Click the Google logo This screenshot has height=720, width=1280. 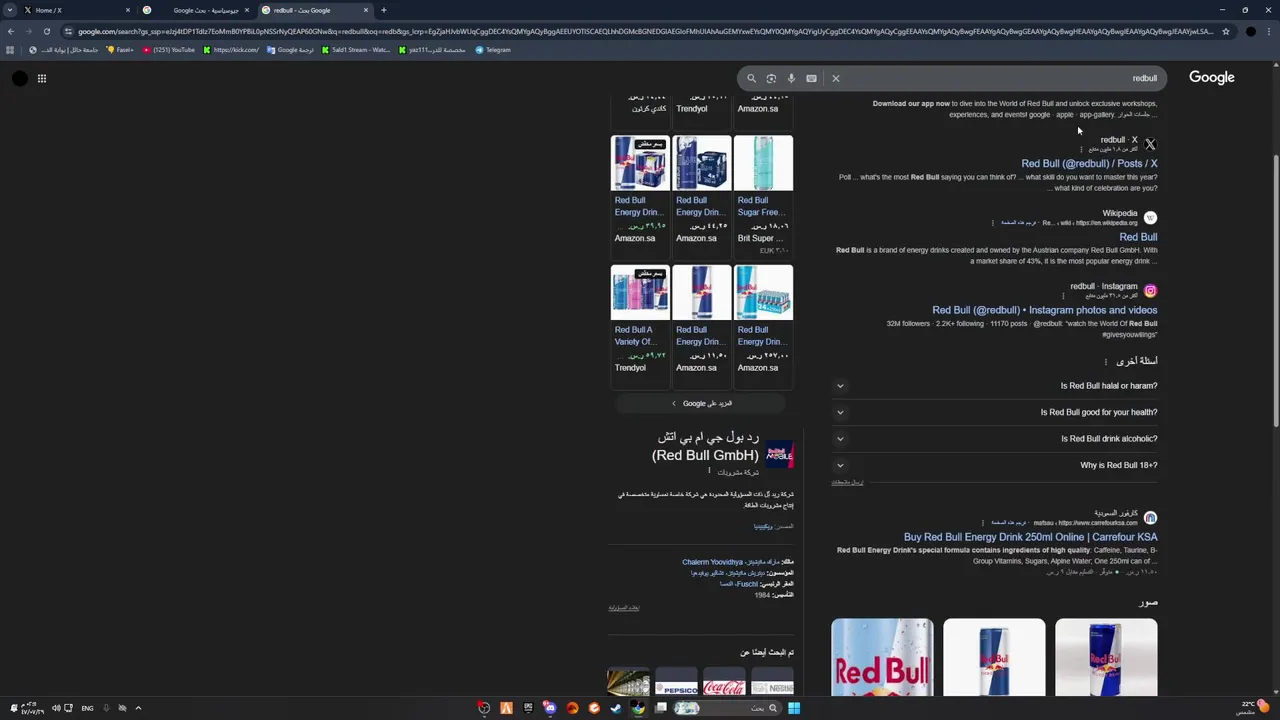click(1212, 77)
